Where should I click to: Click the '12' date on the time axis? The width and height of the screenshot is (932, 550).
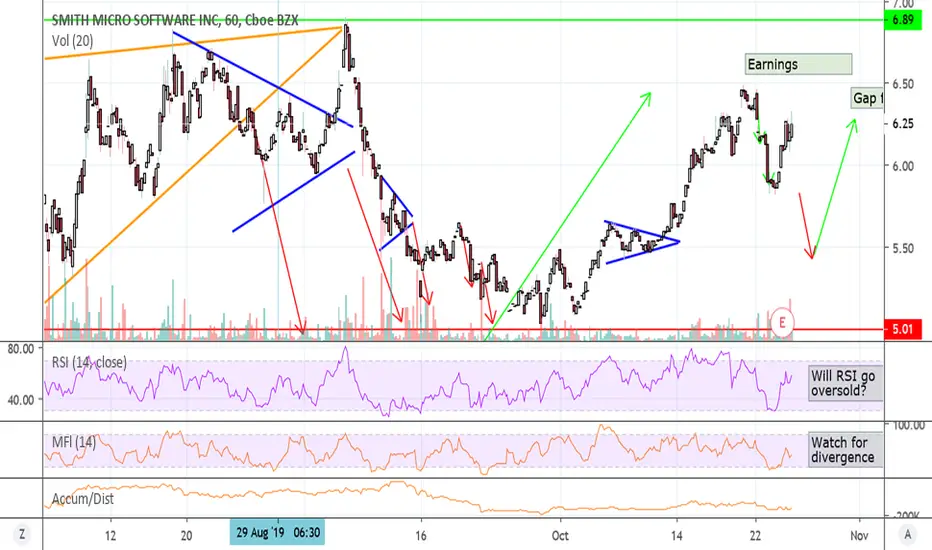pos(110,535)
